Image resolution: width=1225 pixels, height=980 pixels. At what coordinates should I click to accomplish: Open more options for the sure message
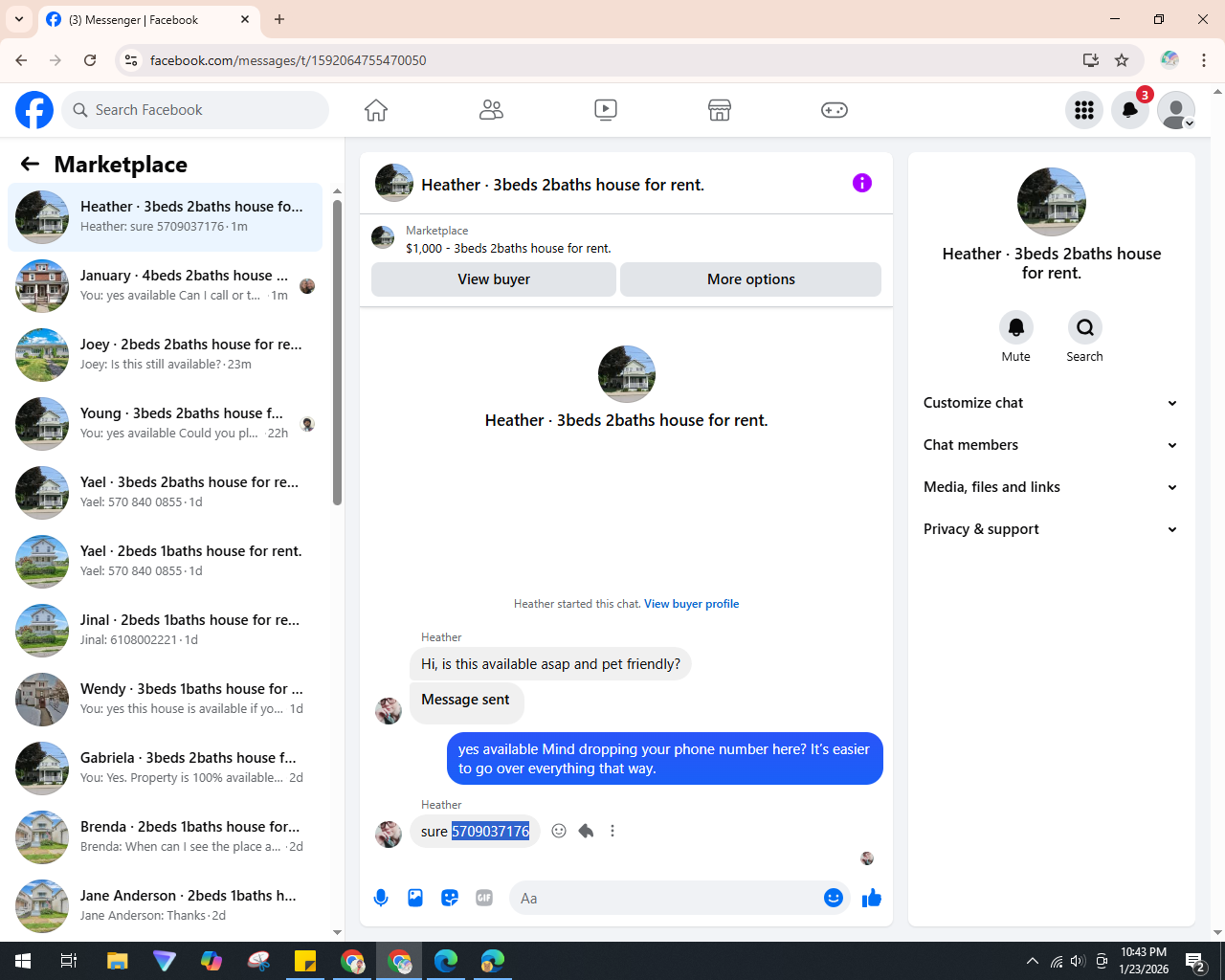tap(612, 831)
